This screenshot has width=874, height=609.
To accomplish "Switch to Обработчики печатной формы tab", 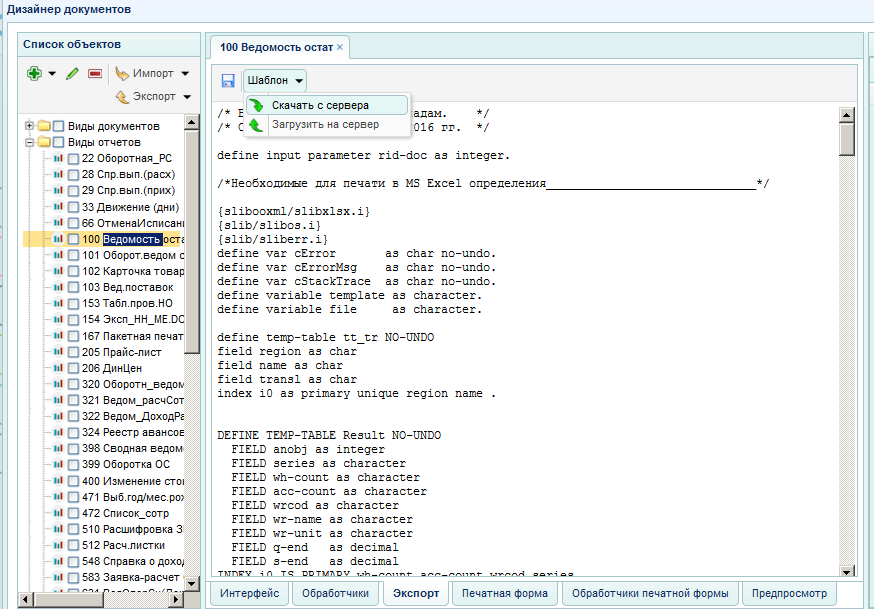I will (650, 593).
